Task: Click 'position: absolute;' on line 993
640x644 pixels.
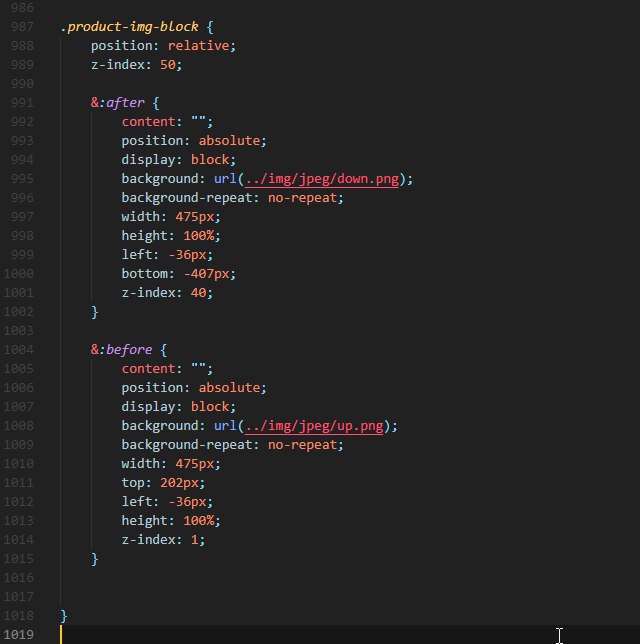Action: click(194, 141)
